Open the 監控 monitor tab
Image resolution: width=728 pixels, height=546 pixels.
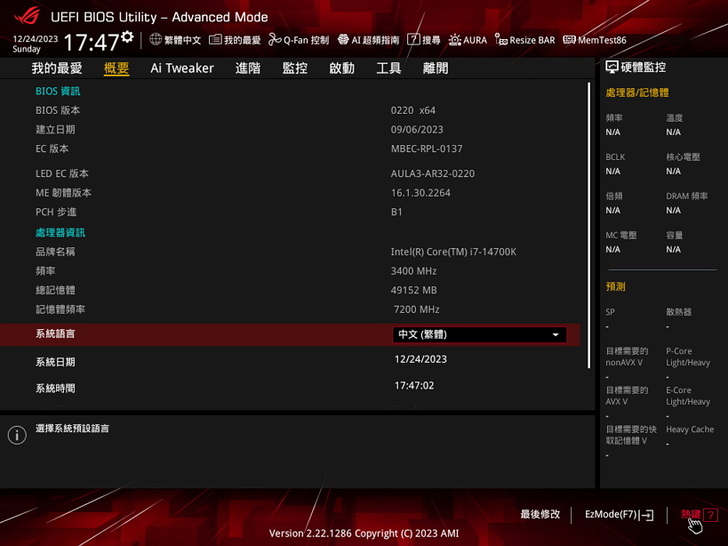click(295, 68)
